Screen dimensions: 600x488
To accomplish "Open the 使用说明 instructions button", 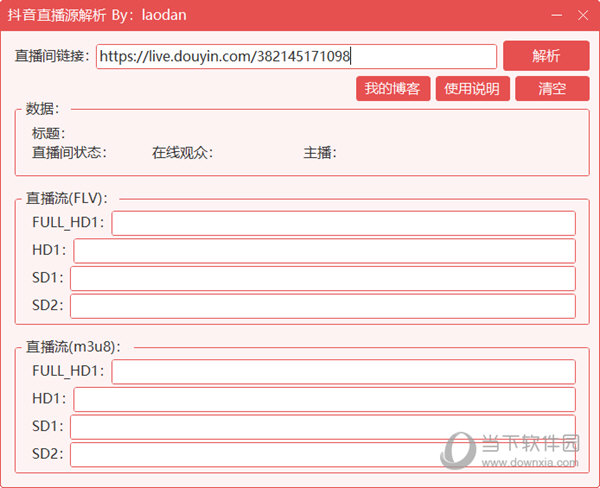I will 473,88.
